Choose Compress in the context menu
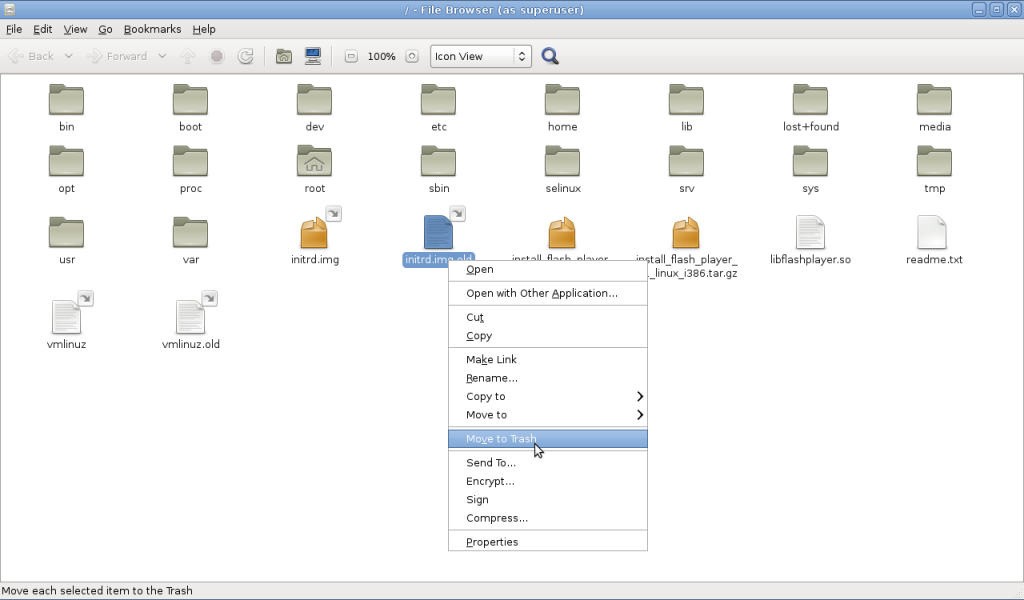The width and height of the screenshot is (1024, 600). 547,518
